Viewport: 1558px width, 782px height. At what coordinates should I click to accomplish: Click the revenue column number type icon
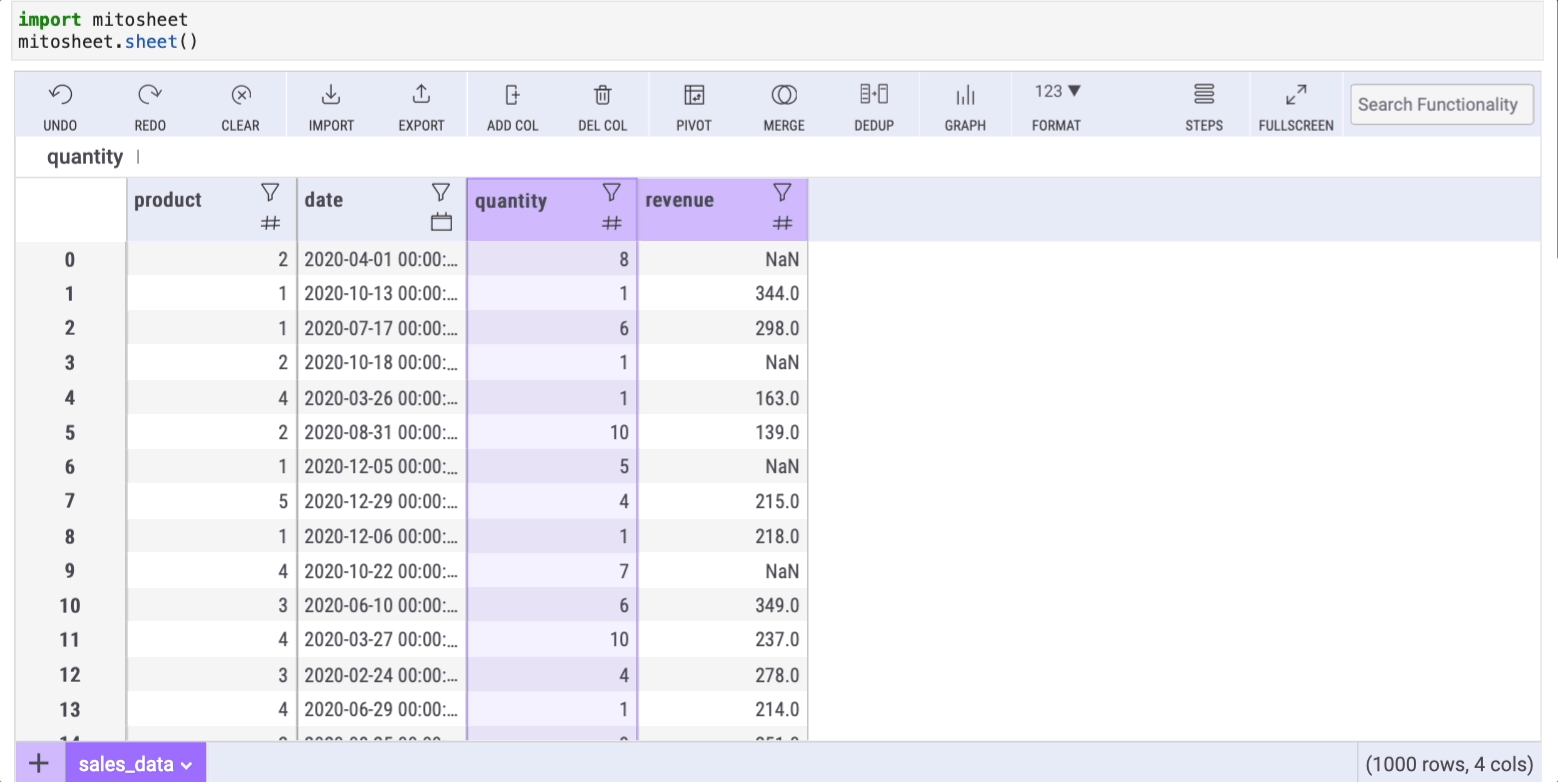click(783, 224)
